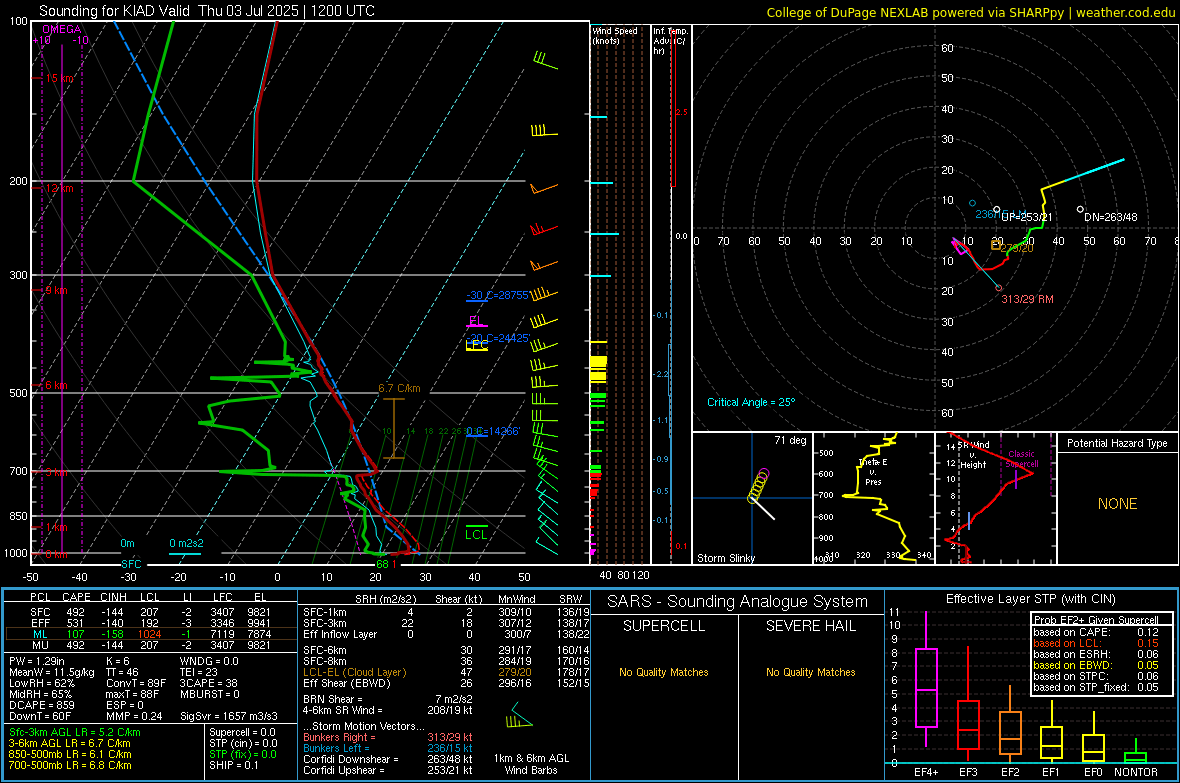Screen dimensions: 1180x783
Task: Click the red 'based on LCL: 0.15' row
Action: [1096, 643]
